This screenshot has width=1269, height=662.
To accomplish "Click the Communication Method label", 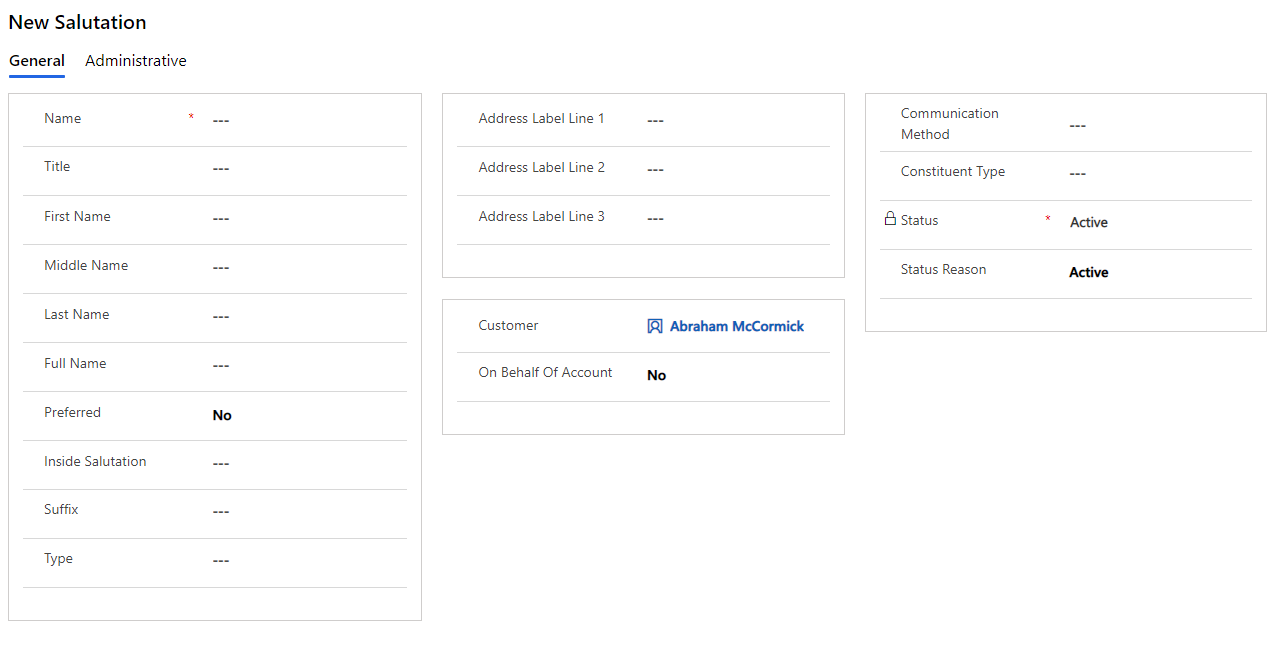I will tap(949, 124).
